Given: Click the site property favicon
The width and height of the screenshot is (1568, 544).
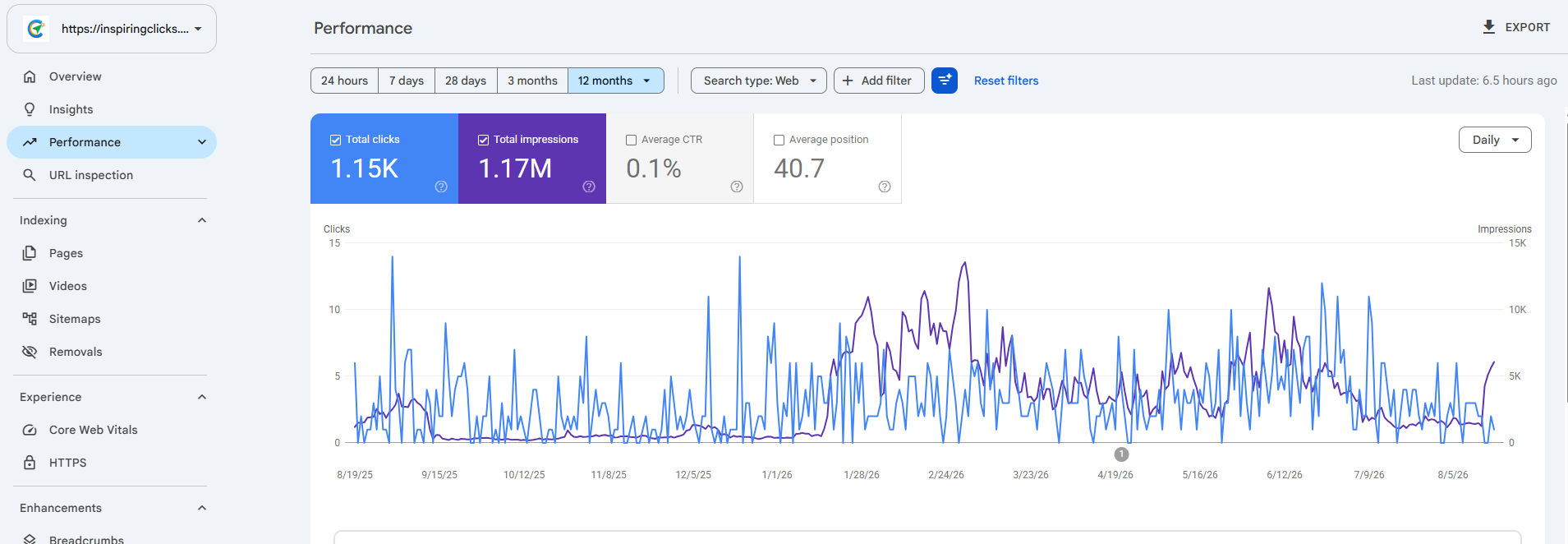Looking at the screenshot, I should 36,29.
